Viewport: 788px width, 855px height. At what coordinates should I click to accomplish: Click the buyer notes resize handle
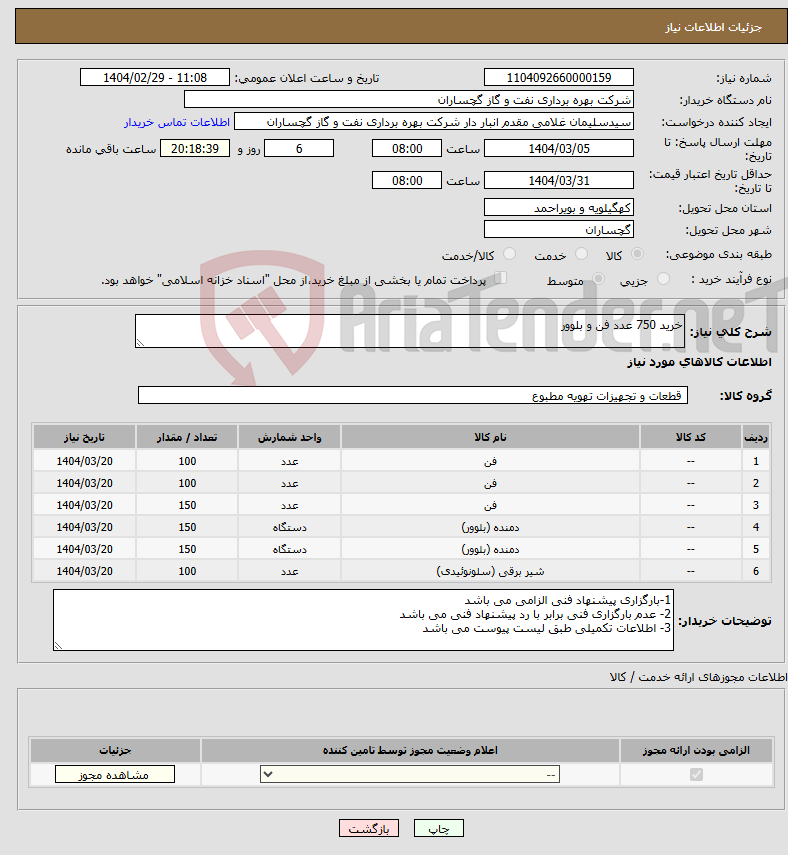tap(58, 646)
